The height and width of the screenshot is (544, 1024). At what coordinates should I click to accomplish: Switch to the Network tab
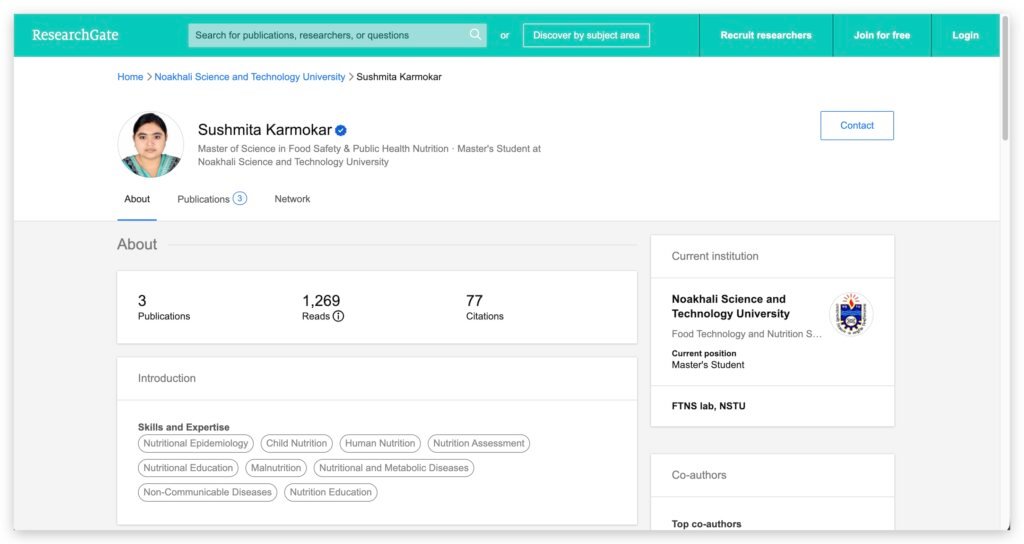pos(292,199)
